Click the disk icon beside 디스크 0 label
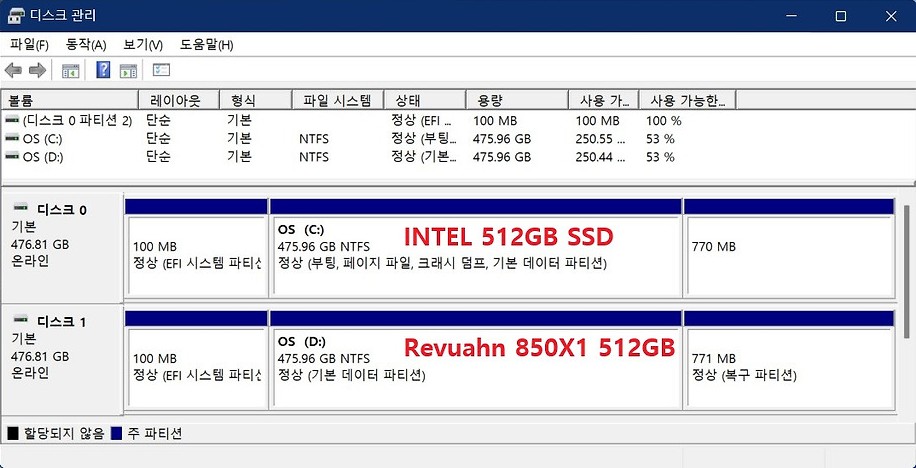The image size is (916, 468). [22, 207]
